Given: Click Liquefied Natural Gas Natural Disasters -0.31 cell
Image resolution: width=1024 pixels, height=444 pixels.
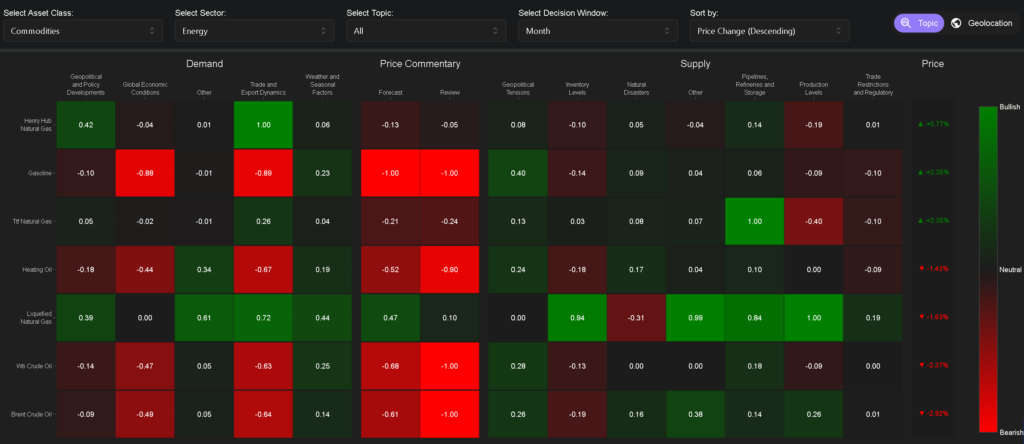Looking at the screenshot, I should click(x=636, y=317).
